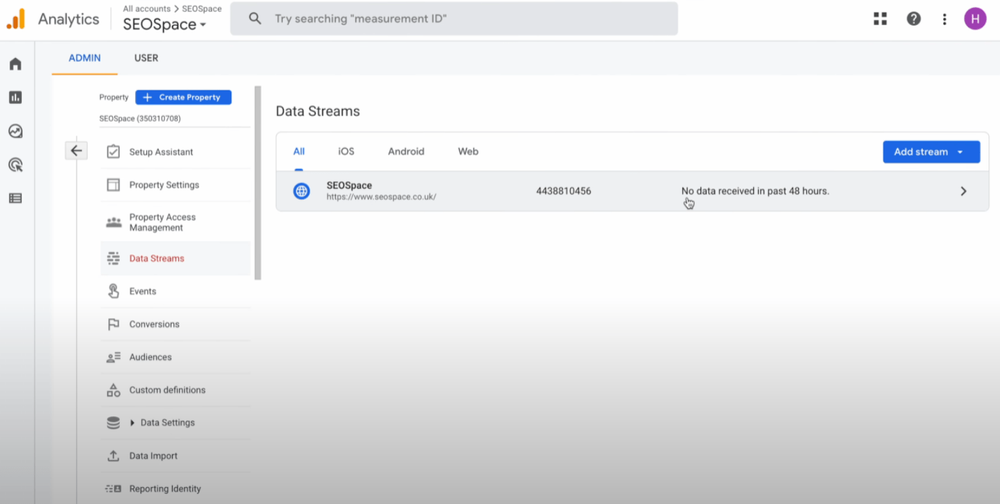Click the property column scrollbar
This screenshot has height=504, width=1000.
[x=258, y=182]
